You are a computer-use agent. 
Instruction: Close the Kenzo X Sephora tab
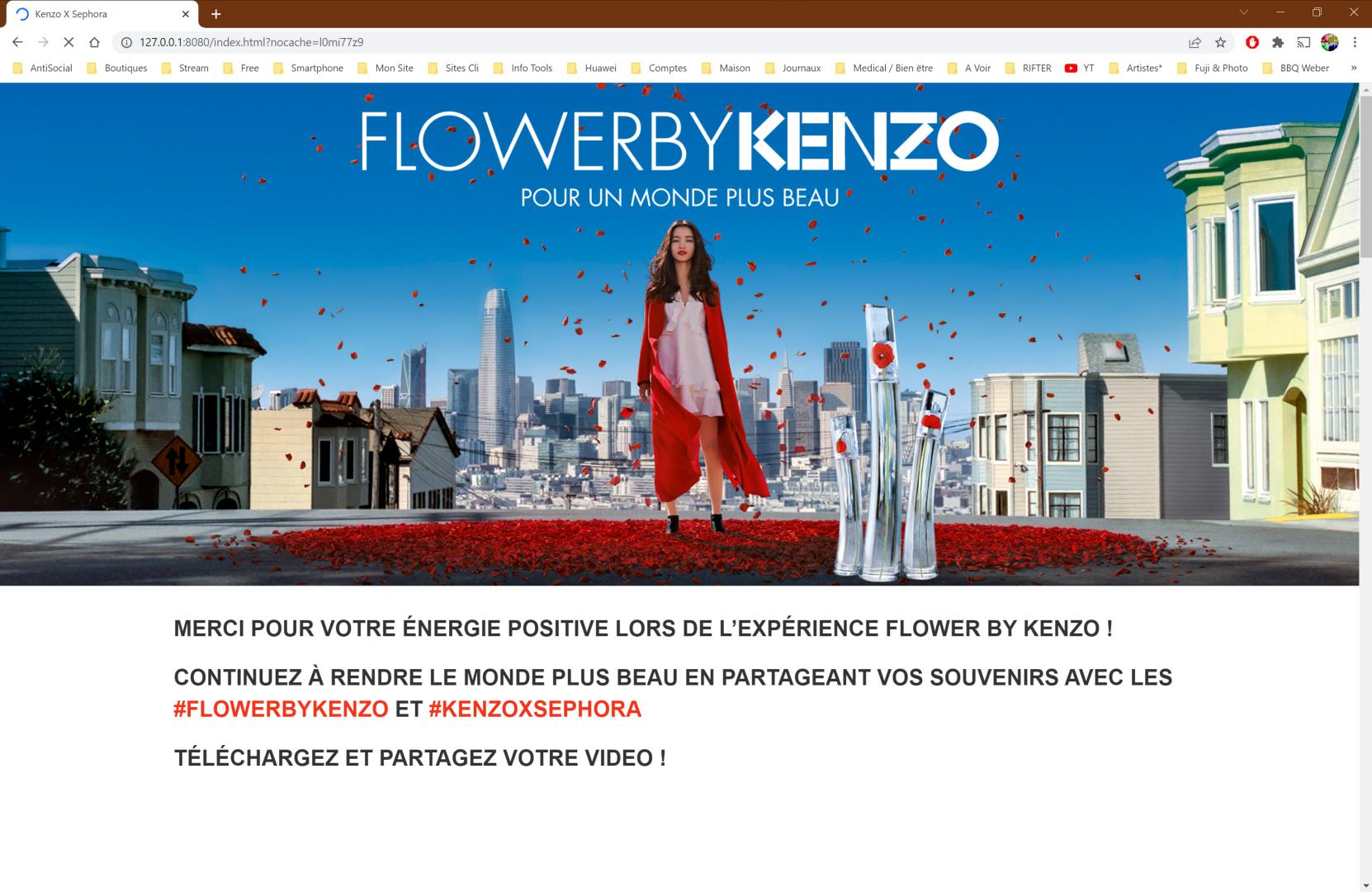coord(186,14)
